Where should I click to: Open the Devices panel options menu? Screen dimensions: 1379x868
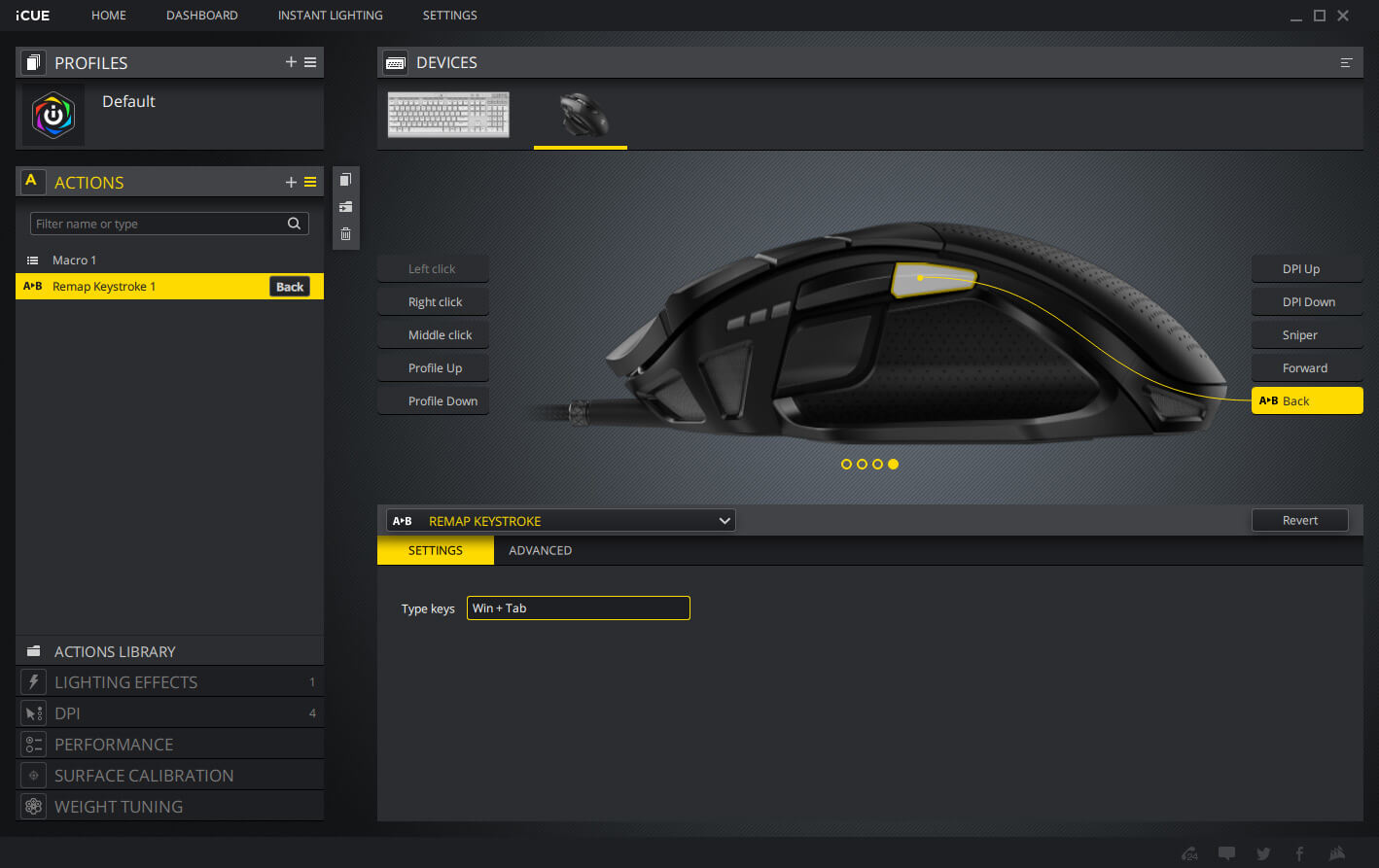coord(1346,62)
